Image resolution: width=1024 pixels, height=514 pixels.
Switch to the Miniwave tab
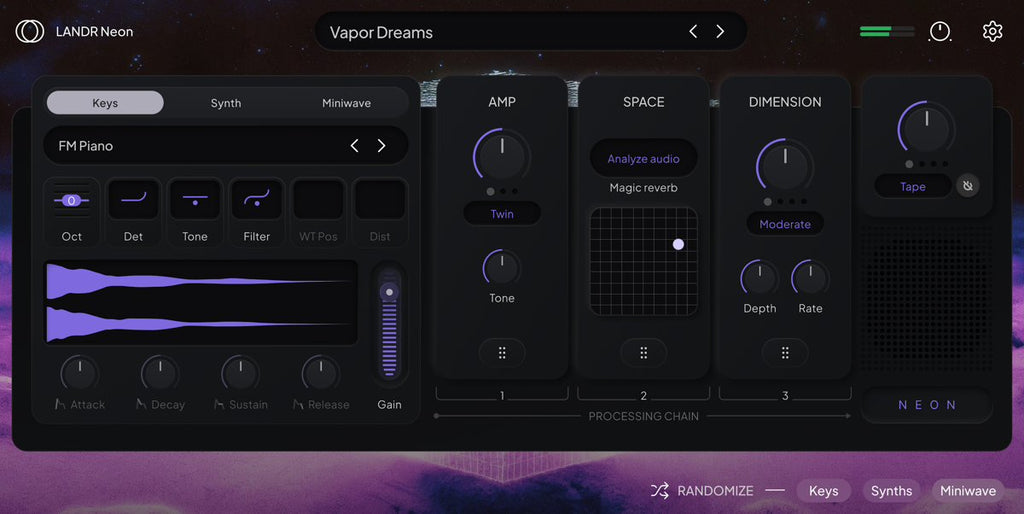click(x=346, y=103)
